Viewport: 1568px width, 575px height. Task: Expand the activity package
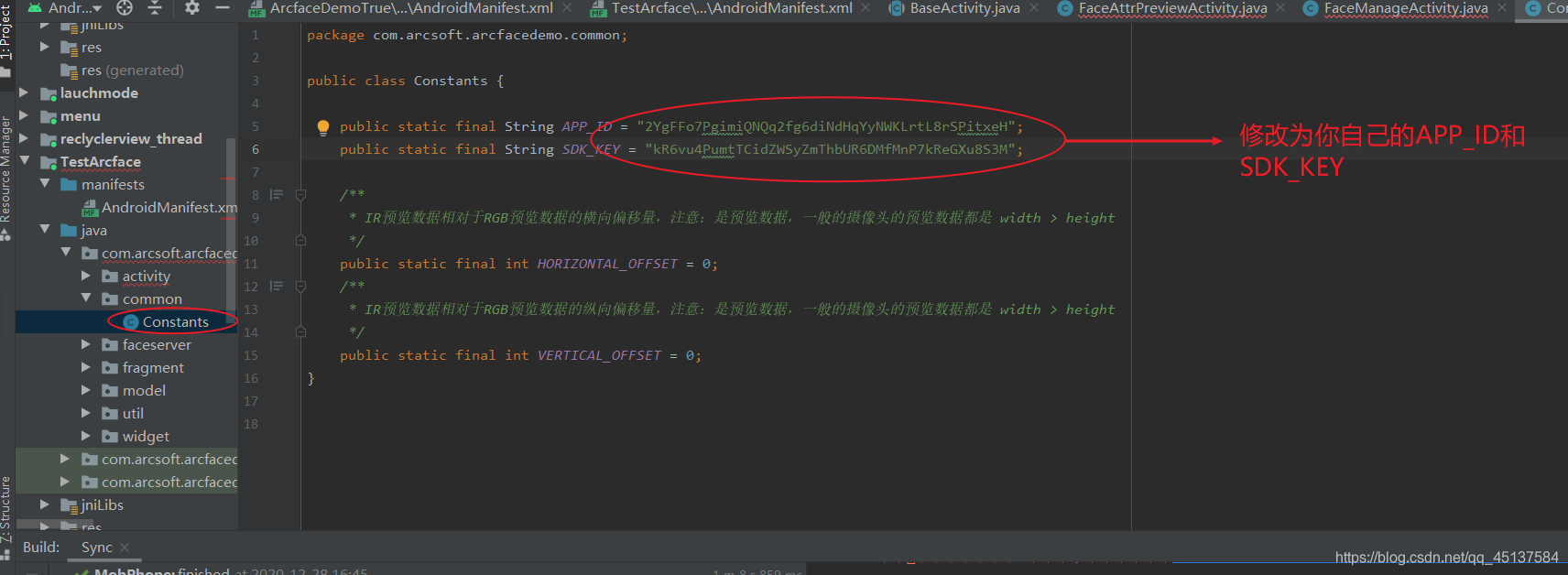[x=86, y=277]
